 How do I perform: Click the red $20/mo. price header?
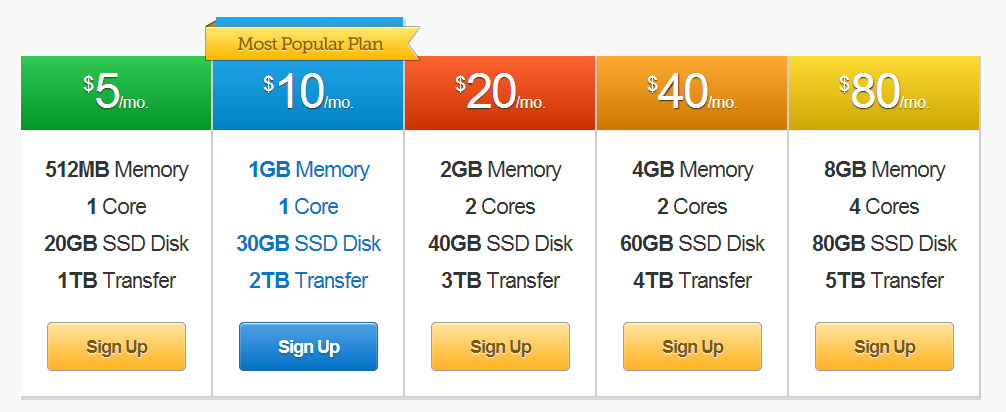coord(500,93)
